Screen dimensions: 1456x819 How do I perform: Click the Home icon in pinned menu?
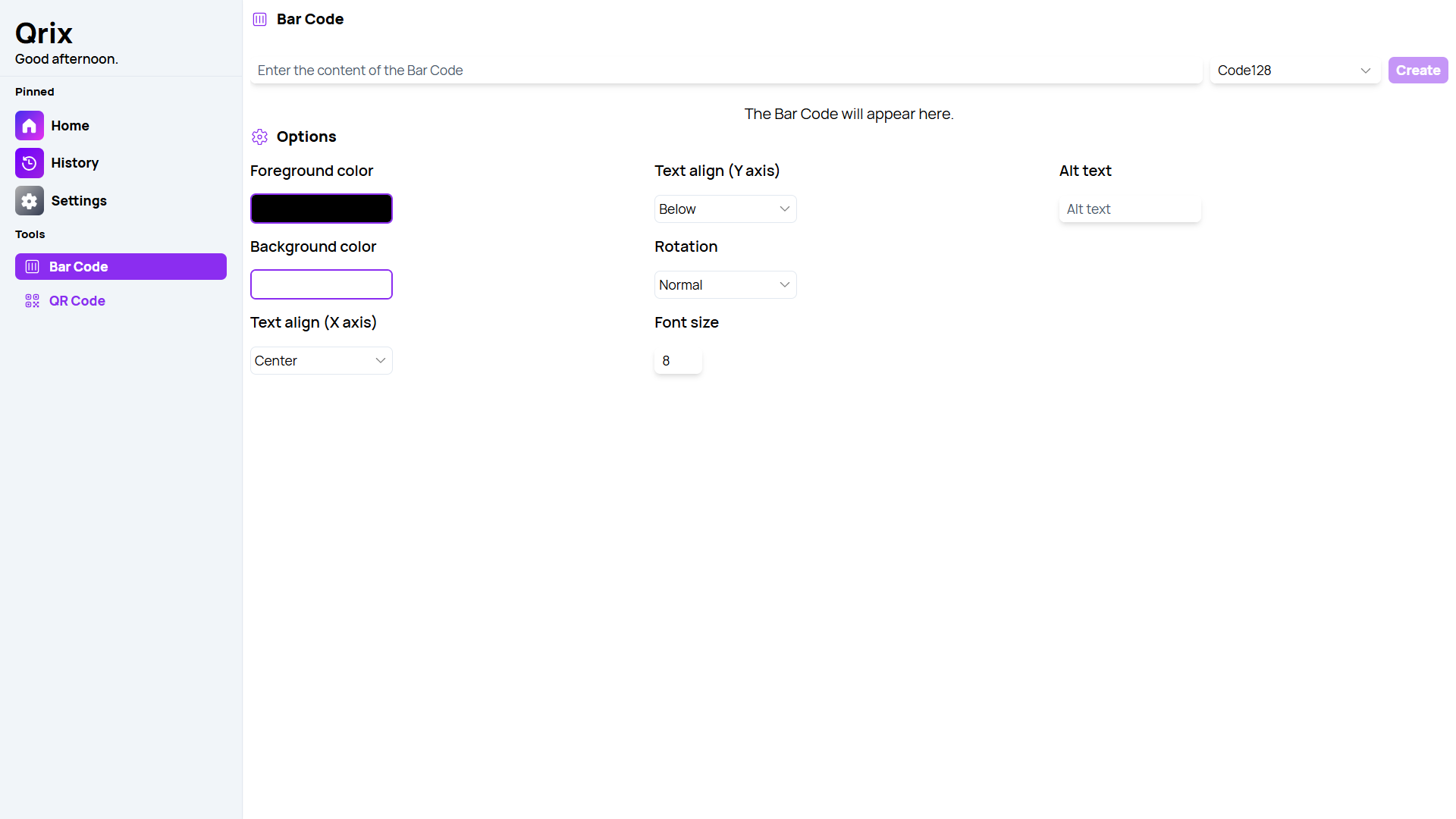coord(29,125)
